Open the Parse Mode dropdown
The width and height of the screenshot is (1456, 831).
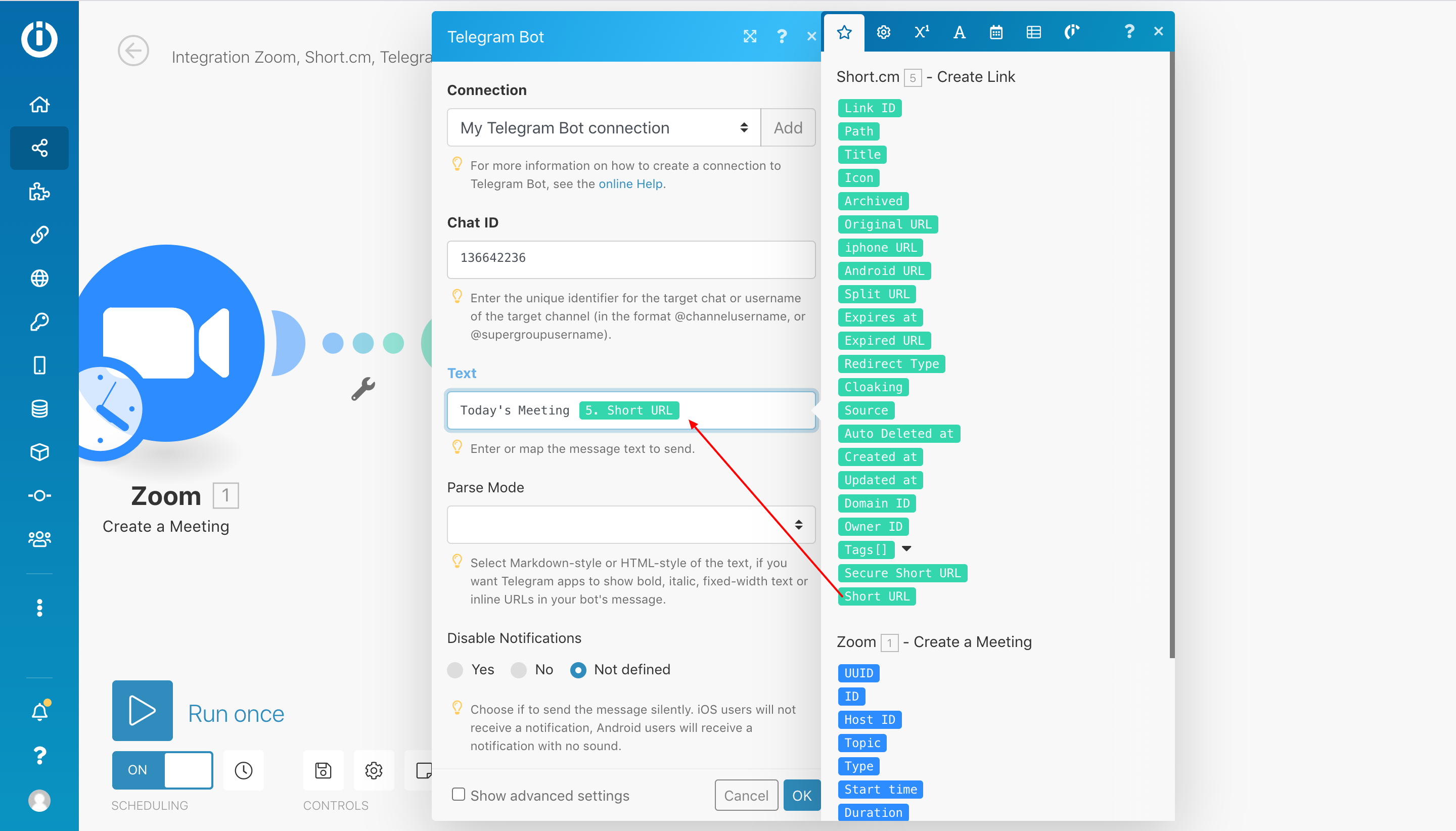(x=631, y=525)
